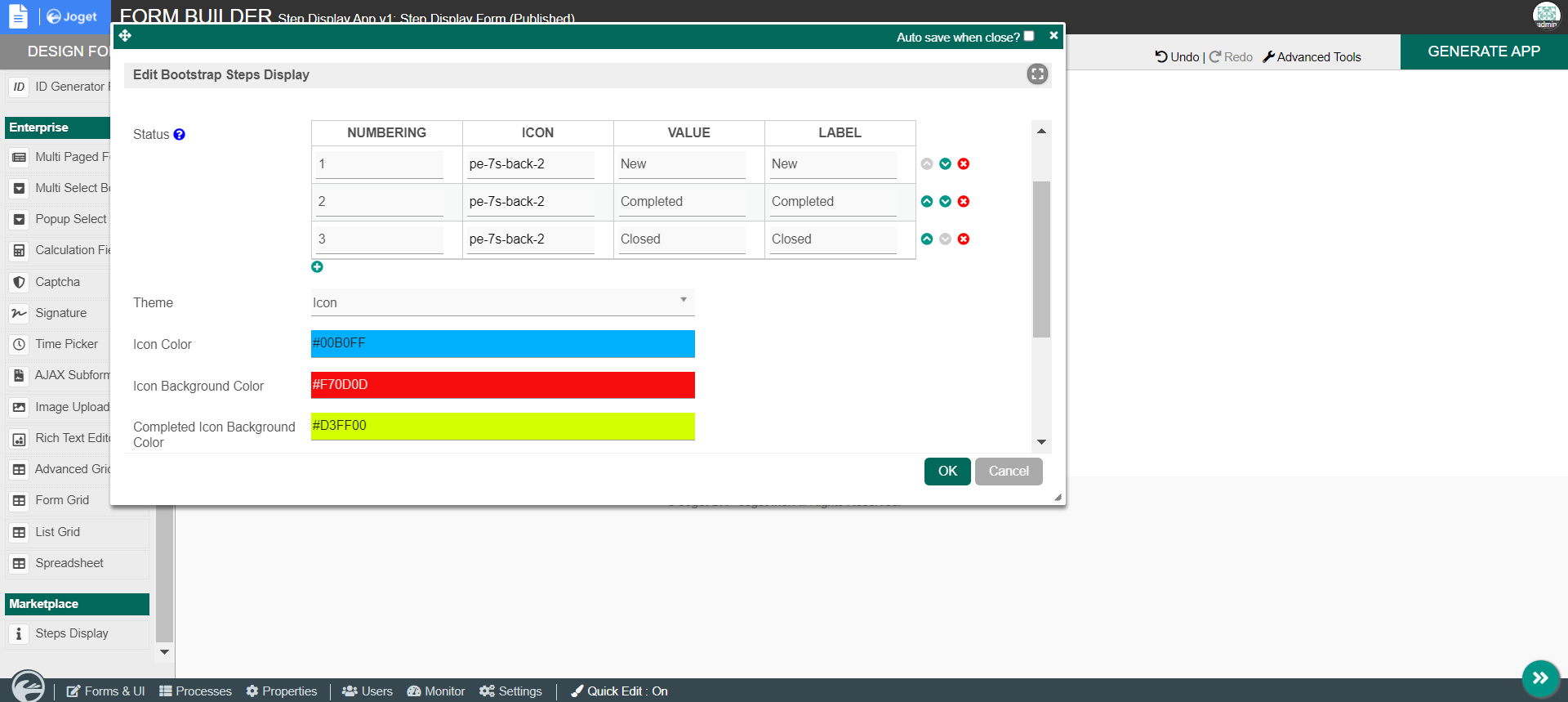Select the Form Grid element icon

click(x=19, y=500)
